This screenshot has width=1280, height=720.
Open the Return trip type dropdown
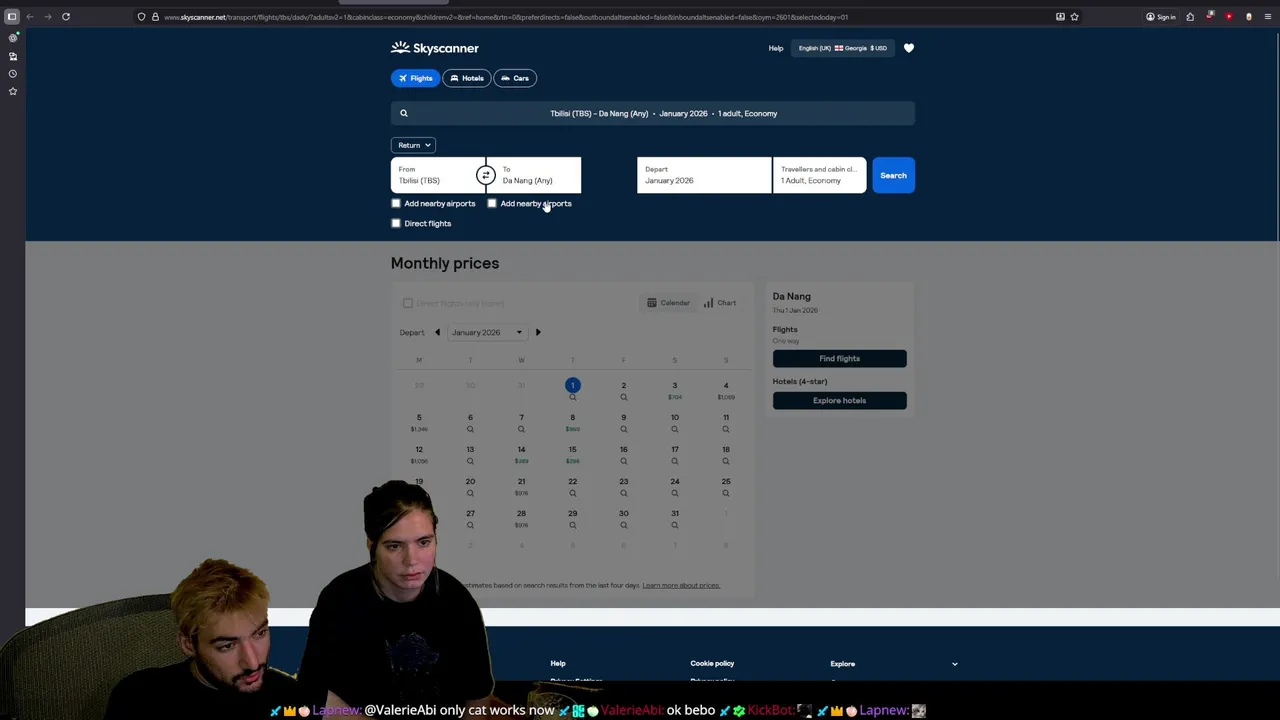tap(413, 145)
